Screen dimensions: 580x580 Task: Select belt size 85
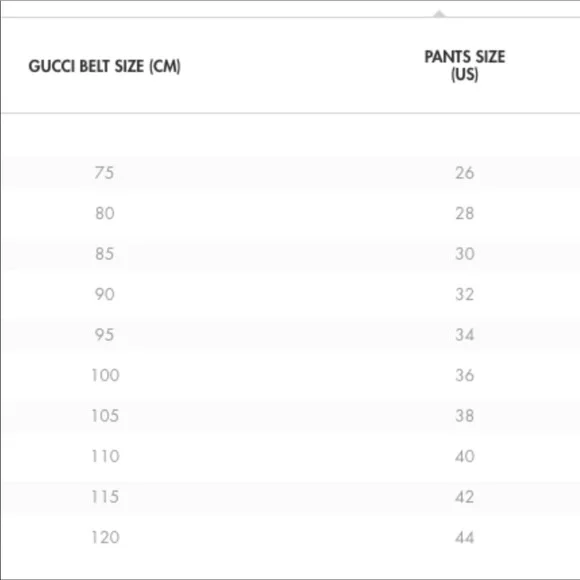(x=104, y=254)
